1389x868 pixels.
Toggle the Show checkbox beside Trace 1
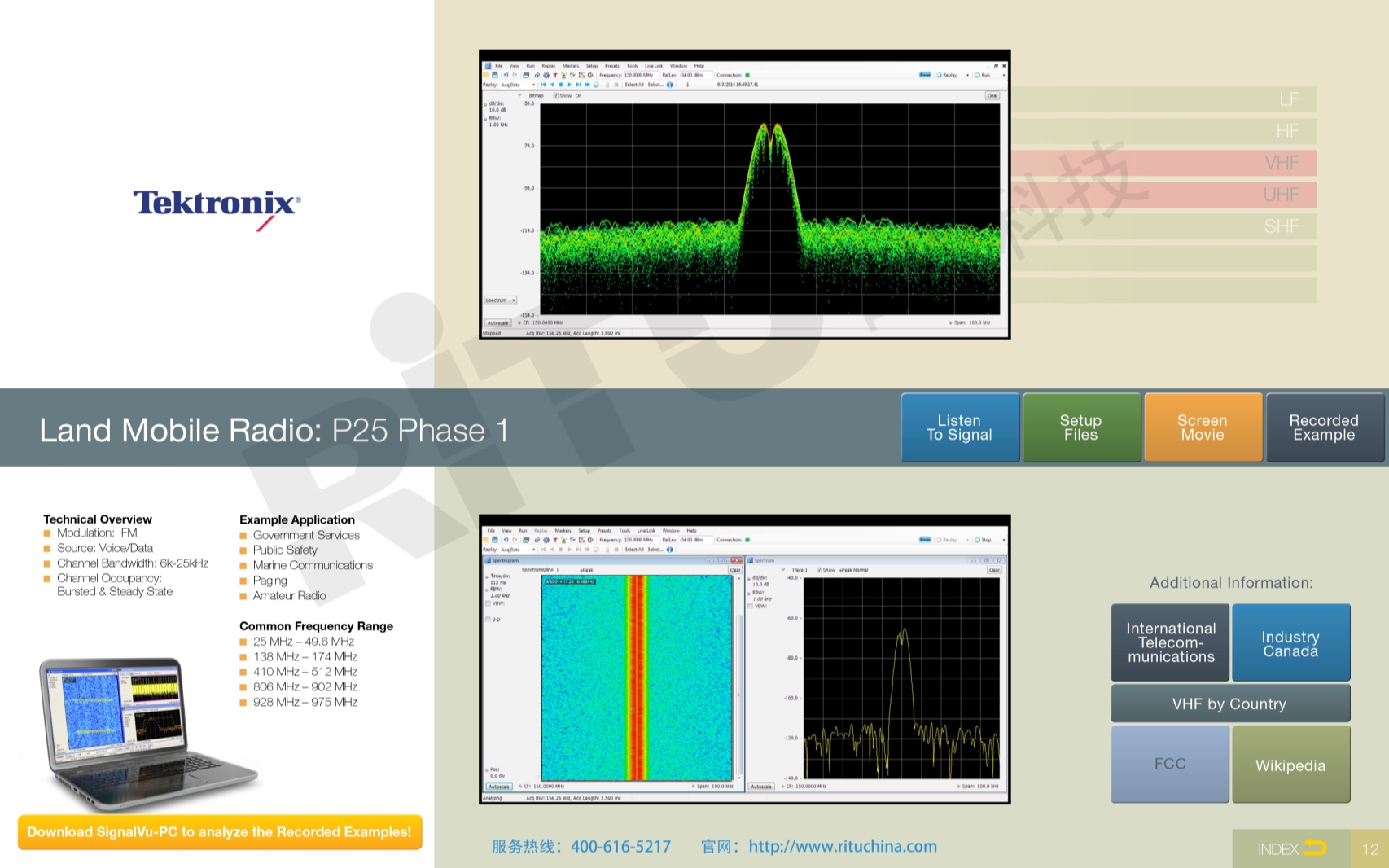[819, 570]
